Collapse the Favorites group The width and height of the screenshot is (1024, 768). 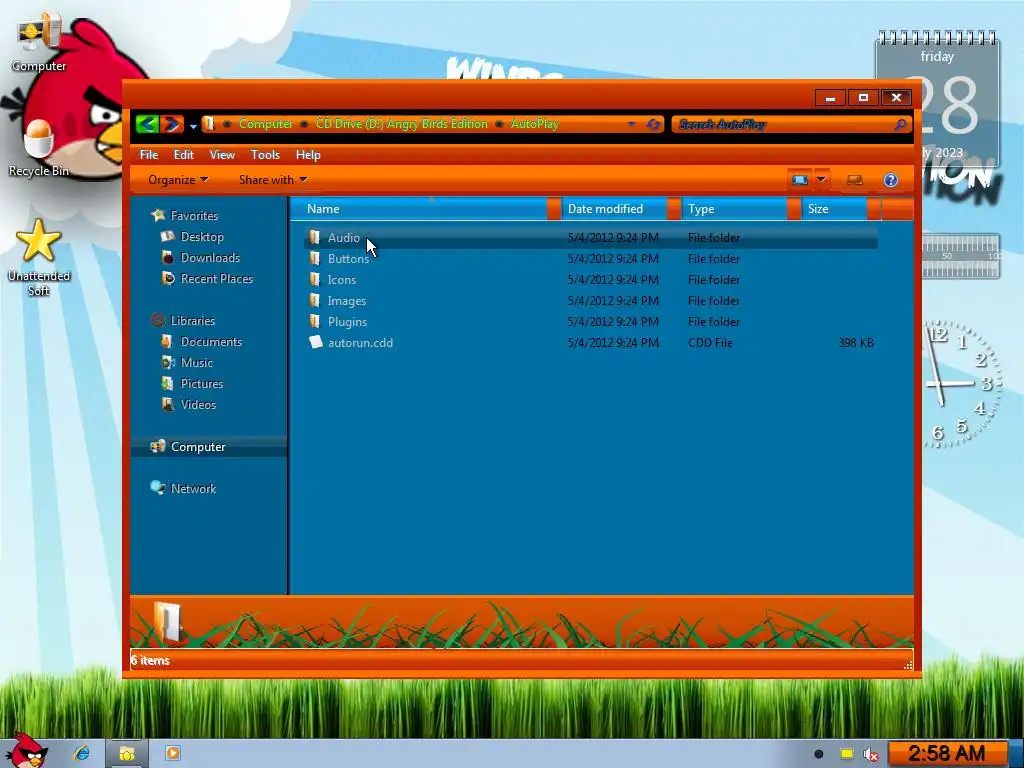pyautogui.click(x=194, y=216)
